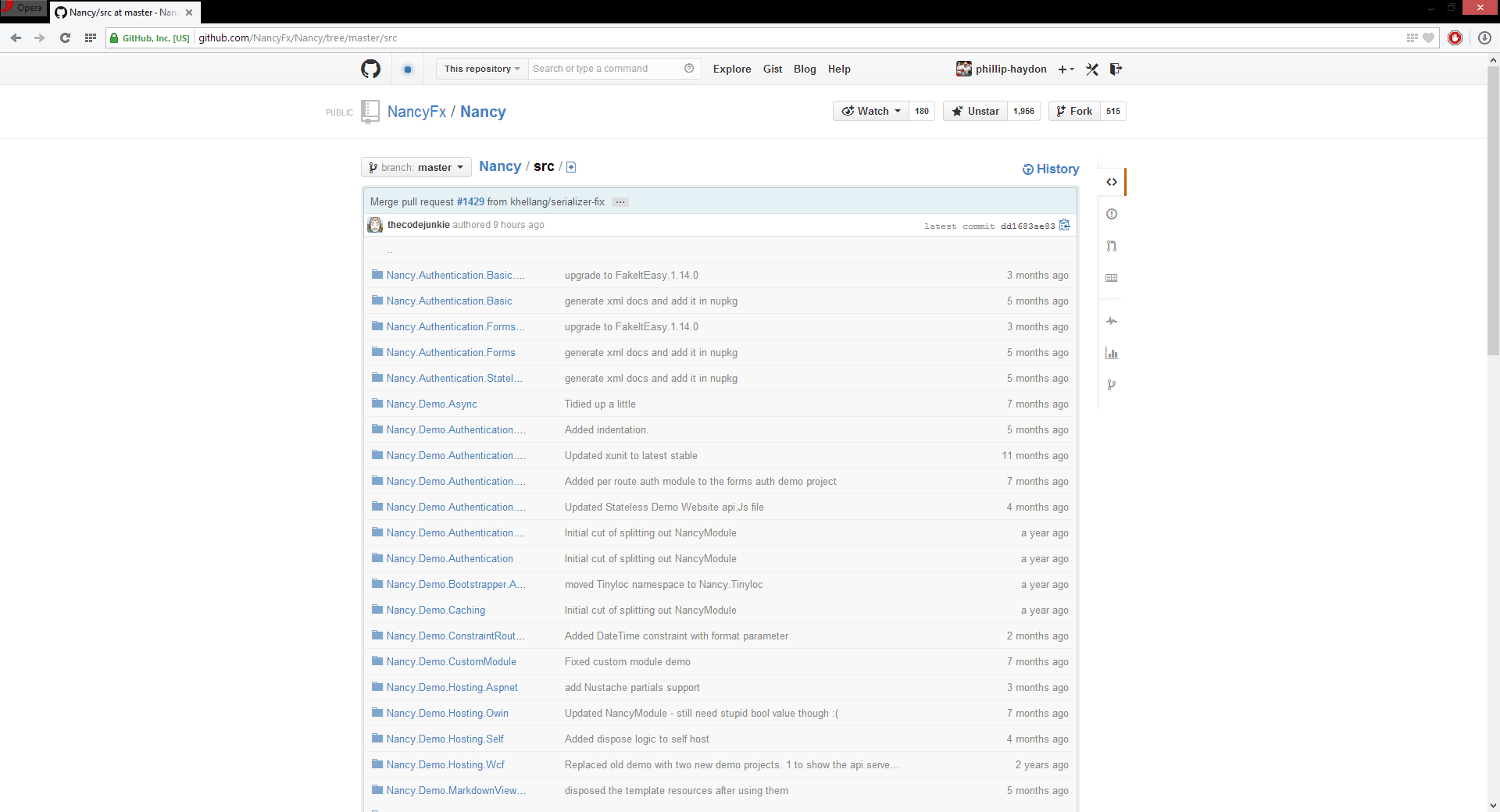Screen dimensions: 1500x812
Task: Open the Issues sidebar icon
Action: tap(1111, 214)
